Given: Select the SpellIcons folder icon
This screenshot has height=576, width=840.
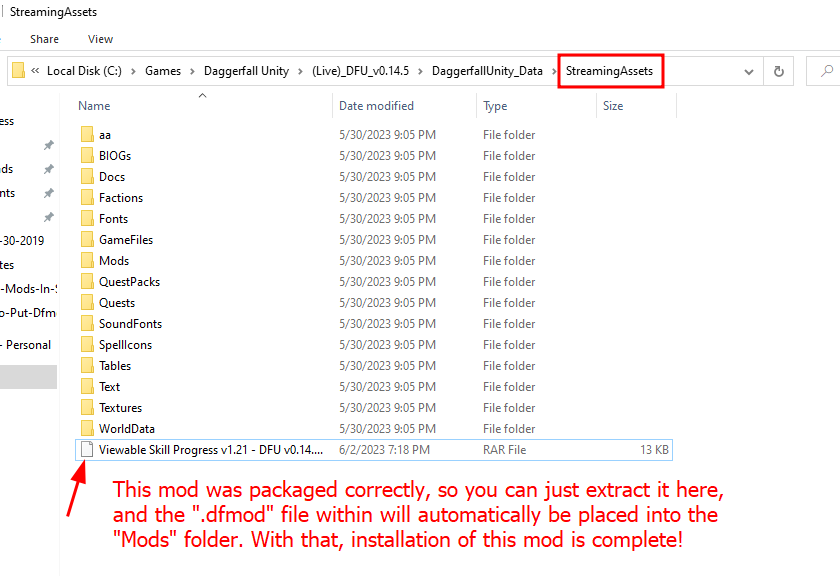Looking at the screenshot, I should tap(87, 345).
